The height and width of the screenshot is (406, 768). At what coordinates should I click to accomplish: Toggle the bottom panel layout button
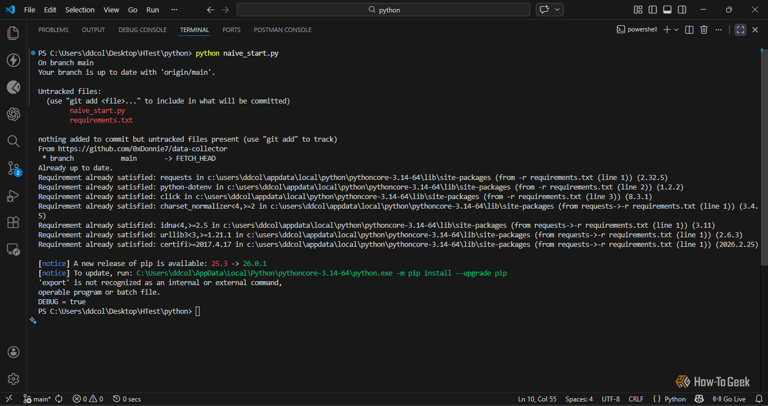click(x=667, y=10)
